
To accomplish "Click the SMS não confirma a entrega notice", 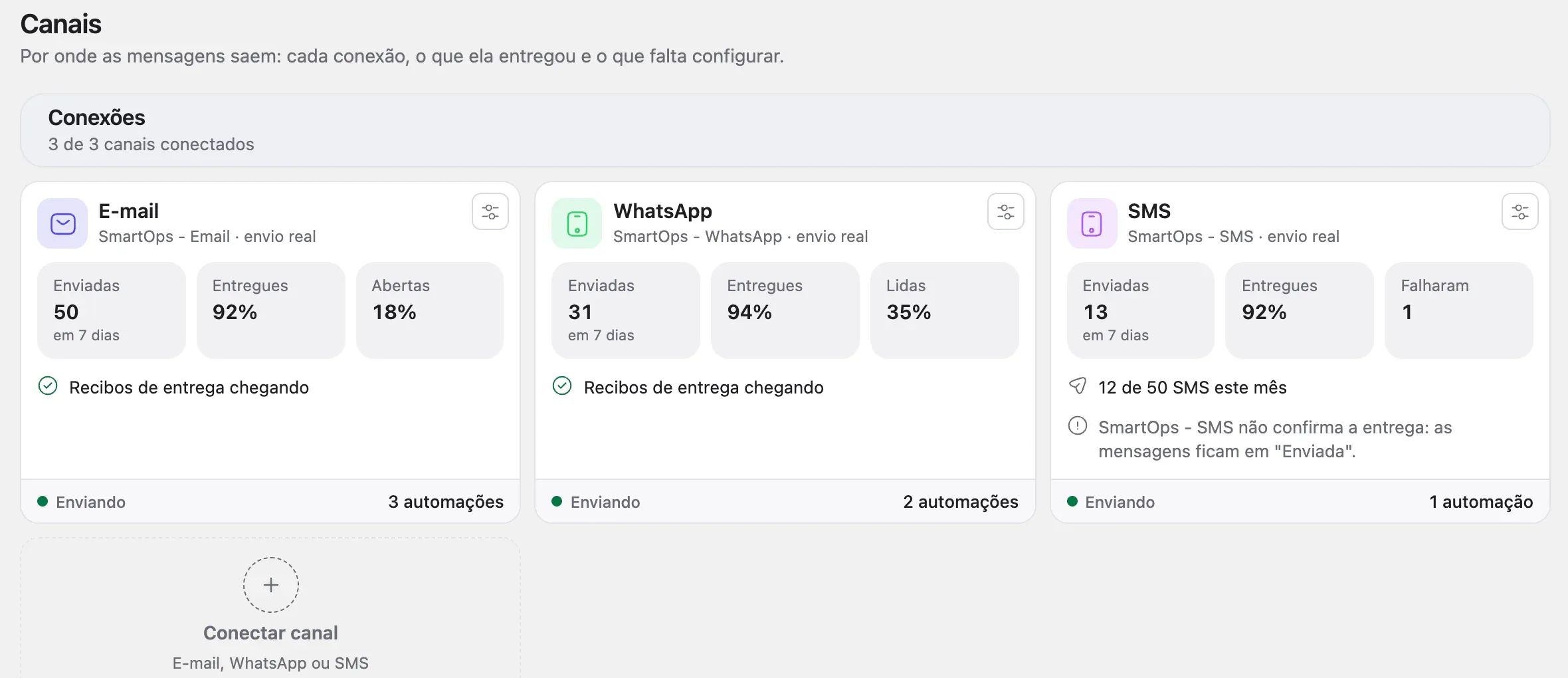I will [x=1275, y=439].
